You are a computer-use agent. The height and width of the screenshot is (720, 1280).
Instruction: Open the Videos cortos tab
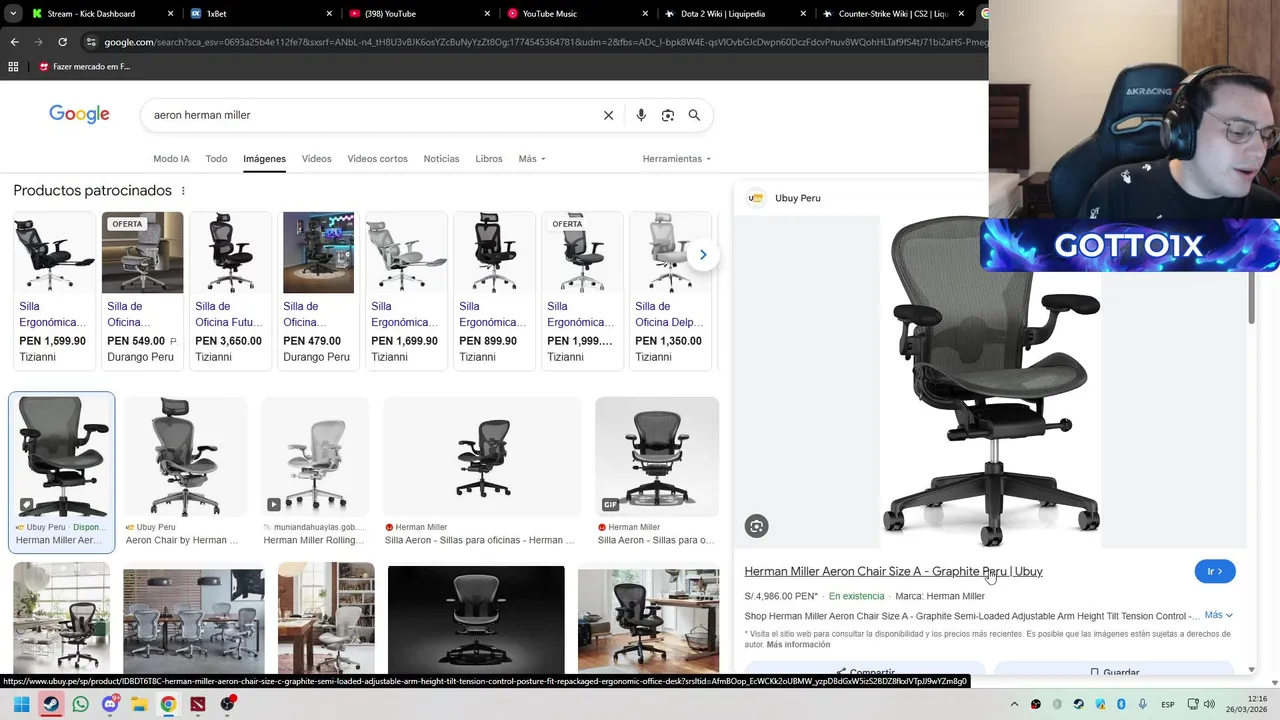coord(377,159)
